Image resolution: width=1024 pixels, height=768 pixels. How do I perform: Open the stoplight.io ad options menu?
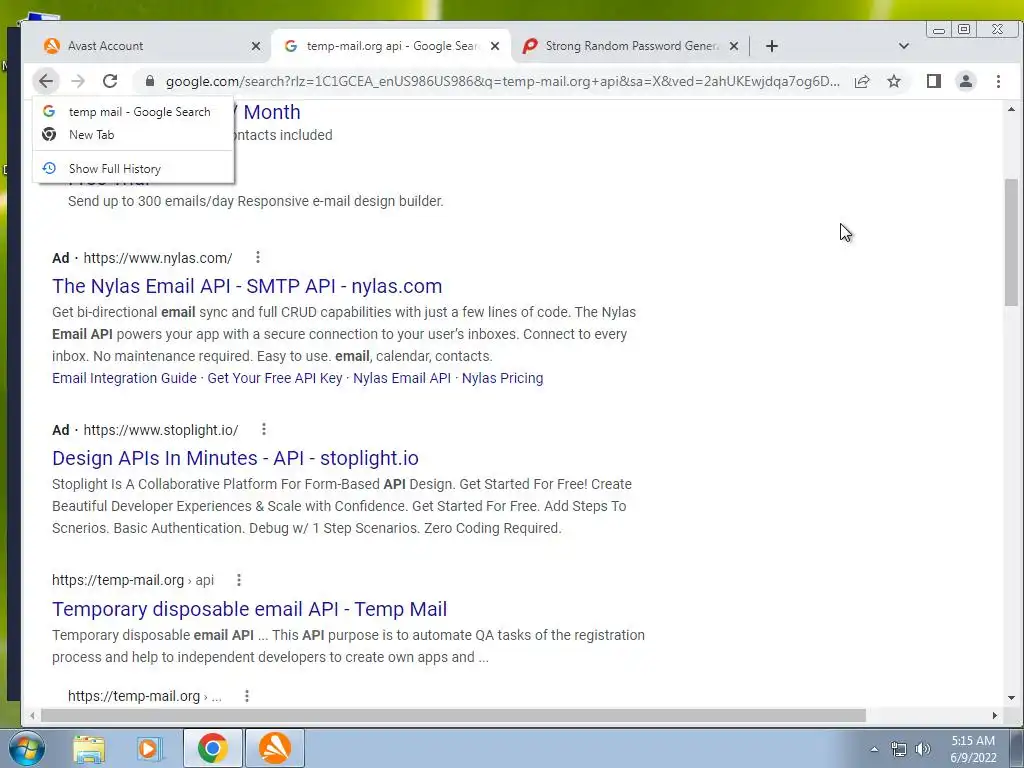(x=264, y=429)
